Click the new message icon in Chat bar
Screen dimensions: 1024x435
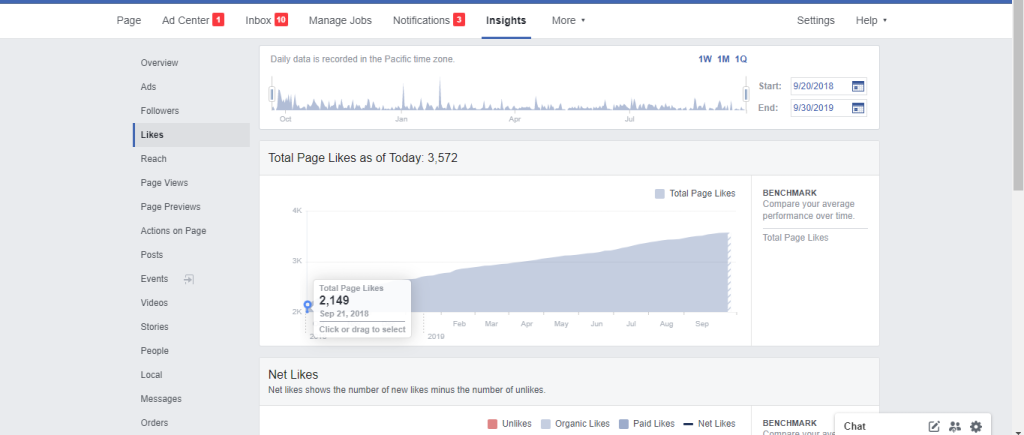pos(934,426)
